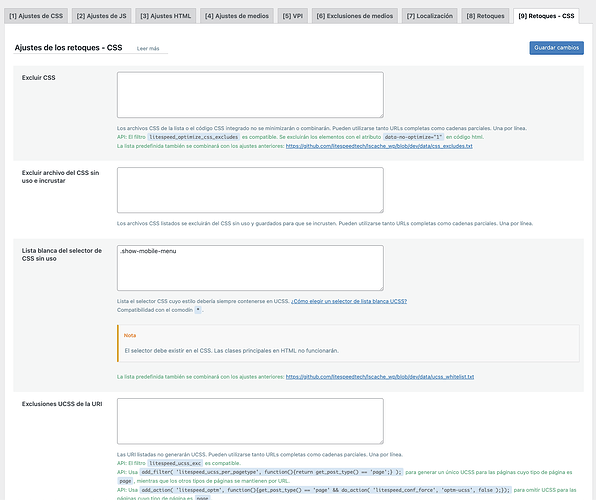Select the [9] Retoques - CSS tab
Image resolution: width=596 pixels, height=500 pixels.
[546, 16]
